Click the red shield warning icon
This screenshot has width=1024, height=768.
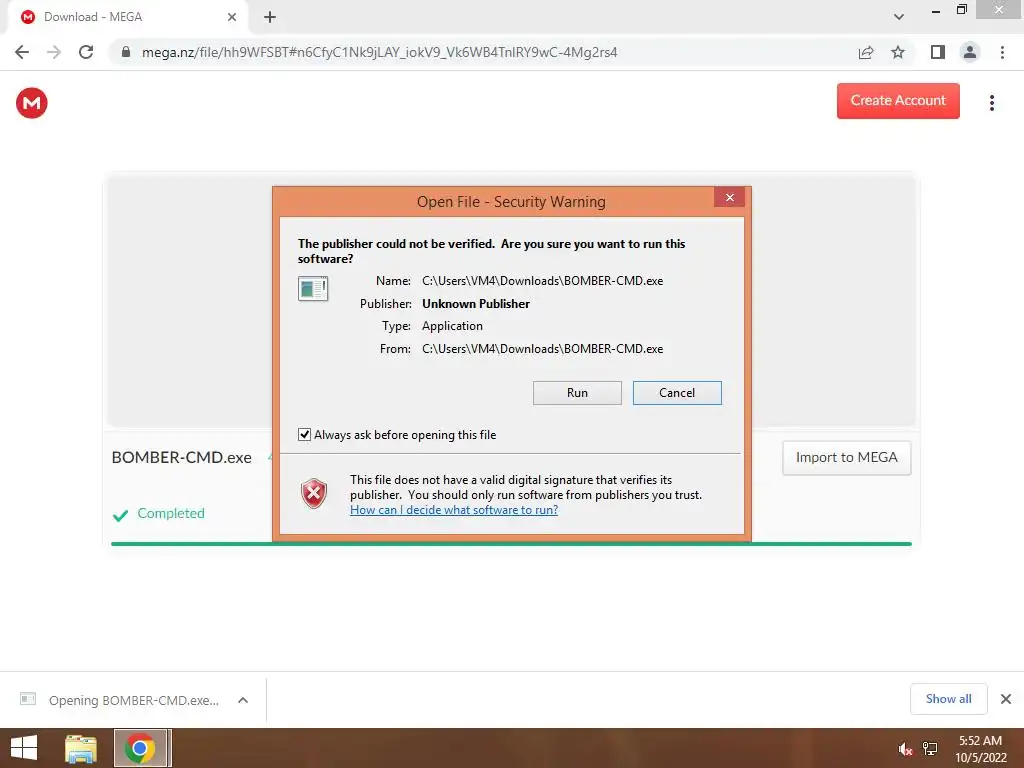coord(313,493)
